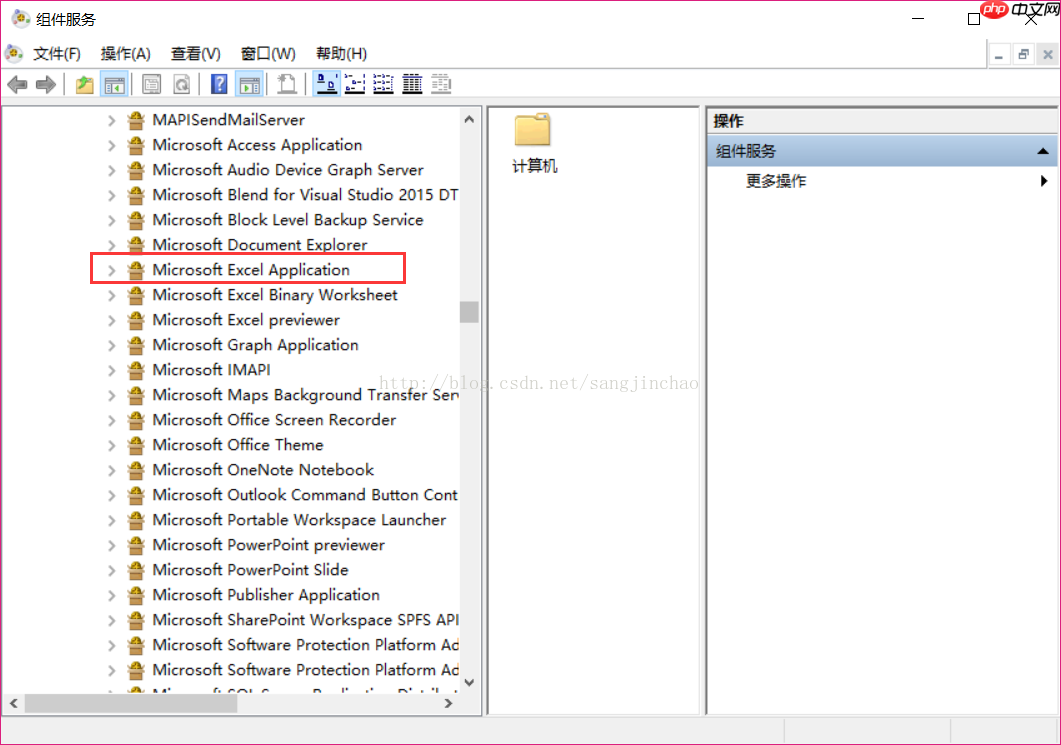The image size is (1061, 745).
Task: Click the tree pane scroll up arrow
Action: pos(469,119)
